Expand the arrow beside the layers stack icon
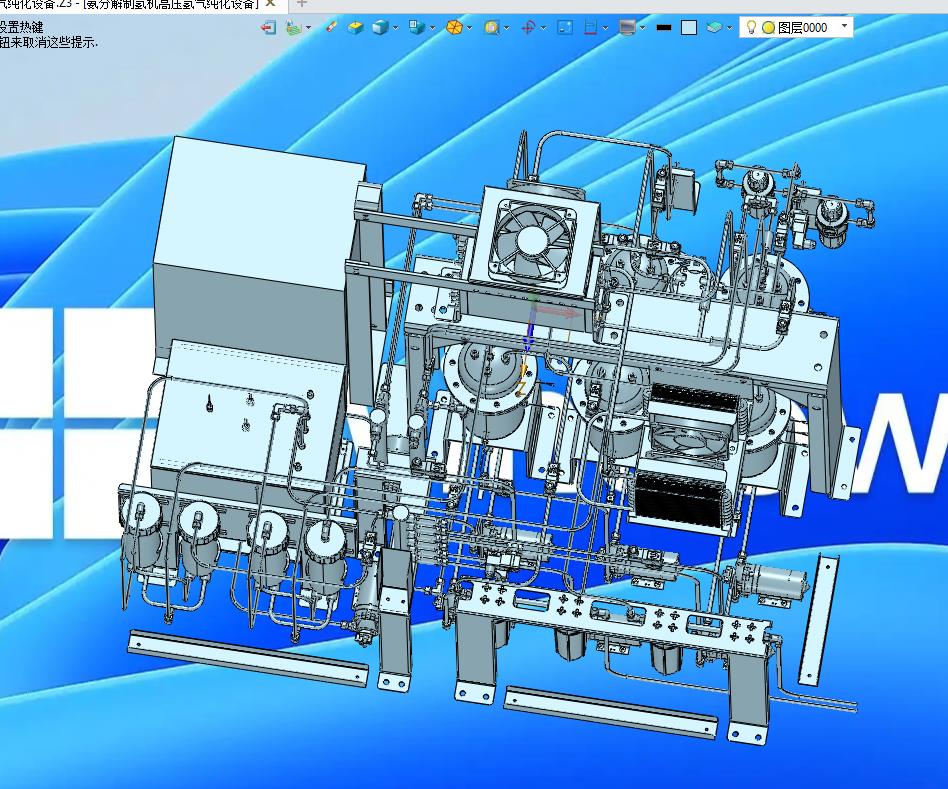 click(x=729, y=28)
